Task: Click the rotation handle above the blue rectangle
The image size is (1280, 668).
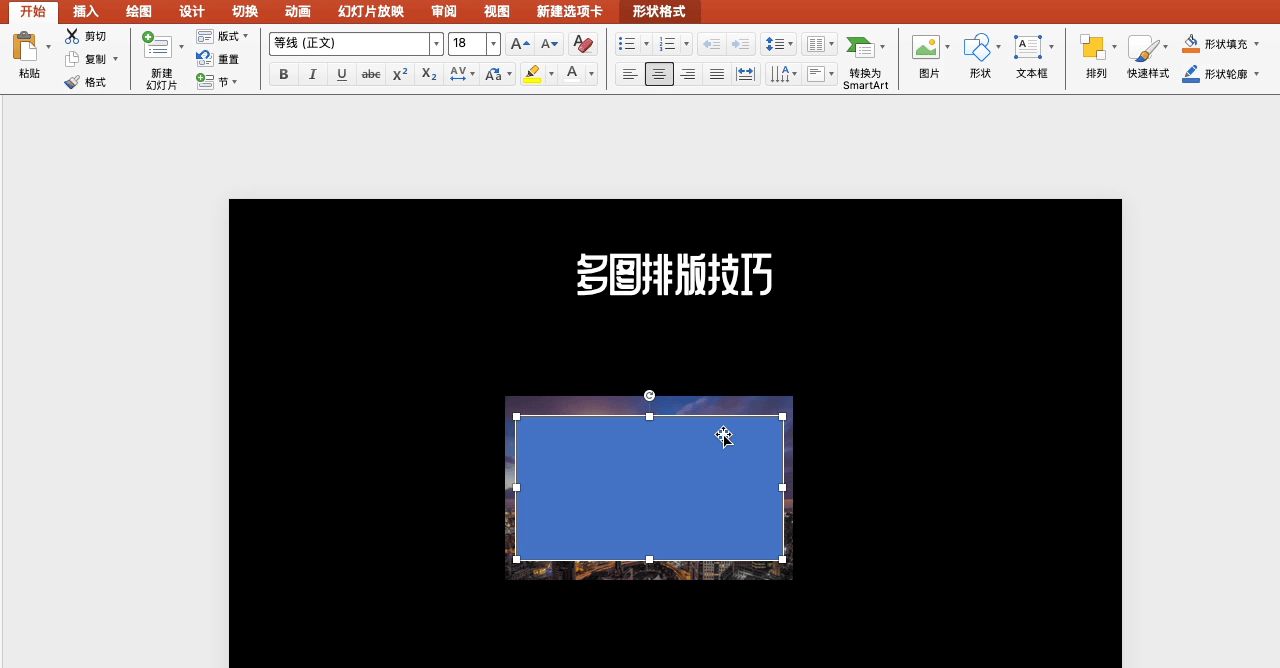Action: 649,396
